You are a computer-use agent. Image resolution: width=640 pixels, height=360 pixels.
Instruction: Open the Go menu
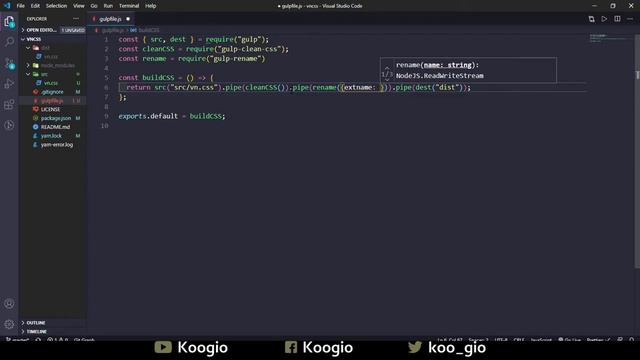point(94,6)
